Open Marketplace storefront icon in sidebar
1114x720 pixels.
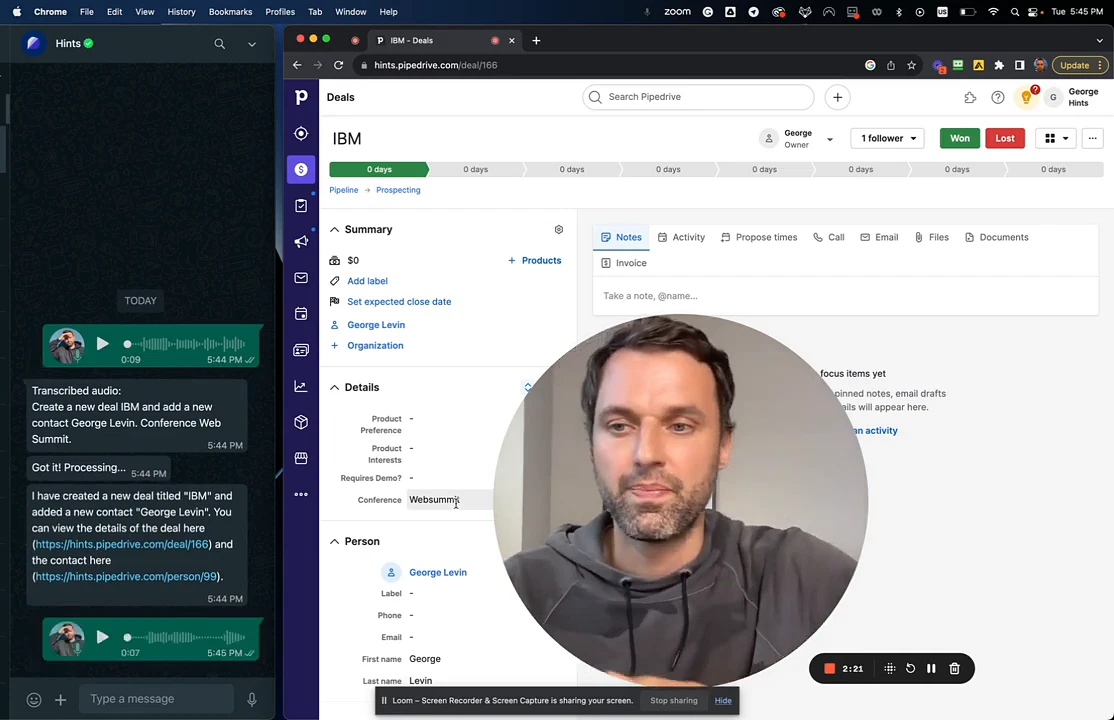click(301, 458)
